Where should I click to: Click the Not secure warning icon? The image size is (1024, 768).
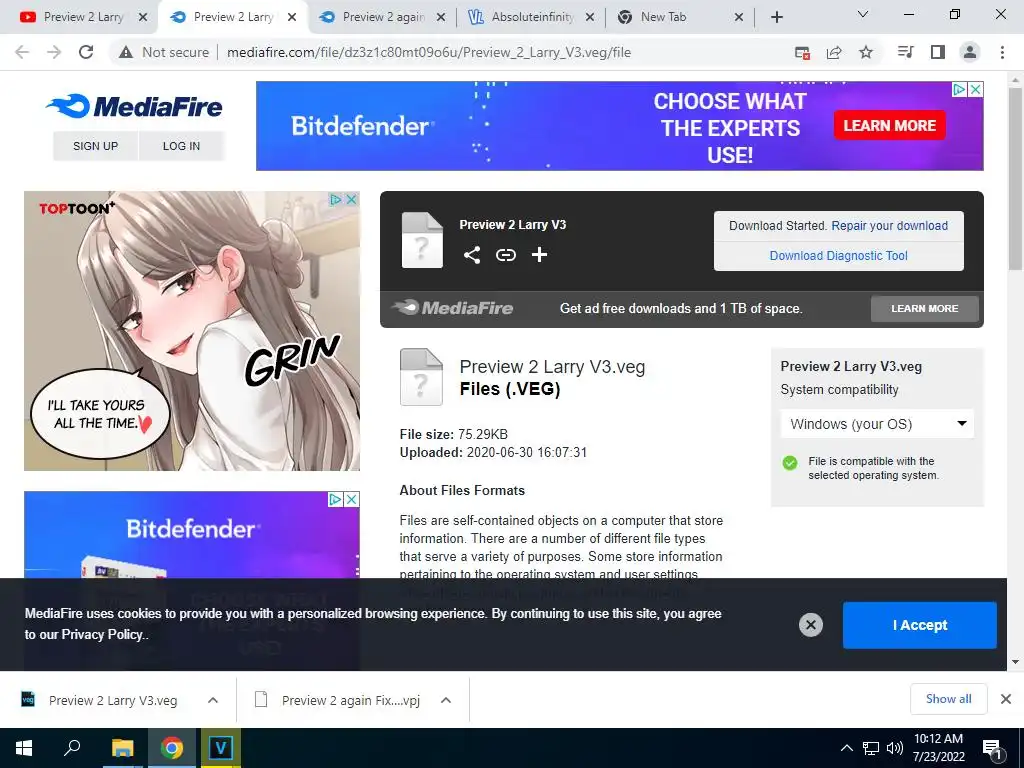126,52
